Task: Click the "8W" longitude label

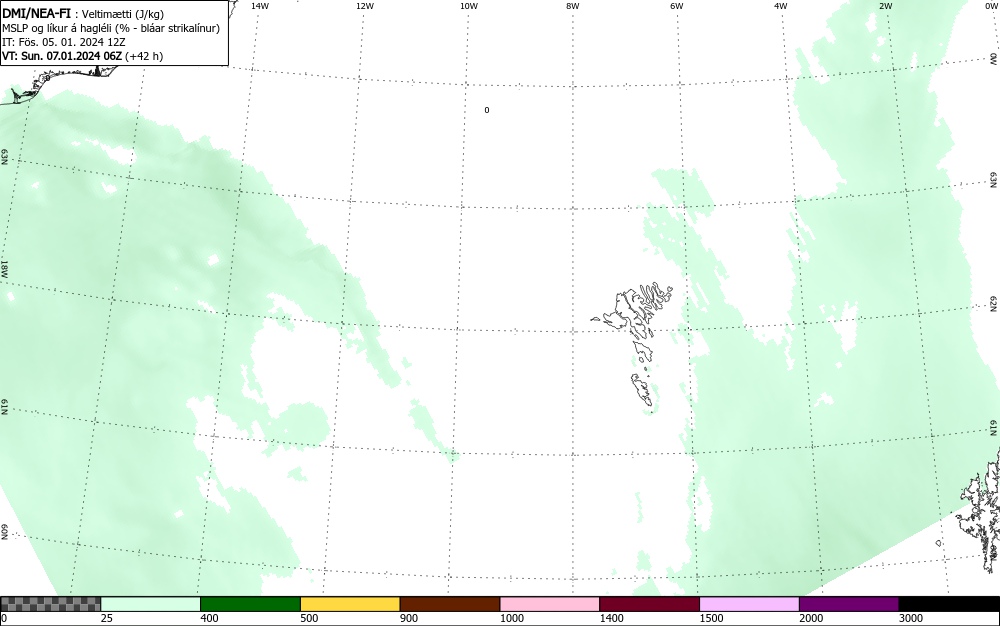Action: pyautogui.click(x=573, y=6)
